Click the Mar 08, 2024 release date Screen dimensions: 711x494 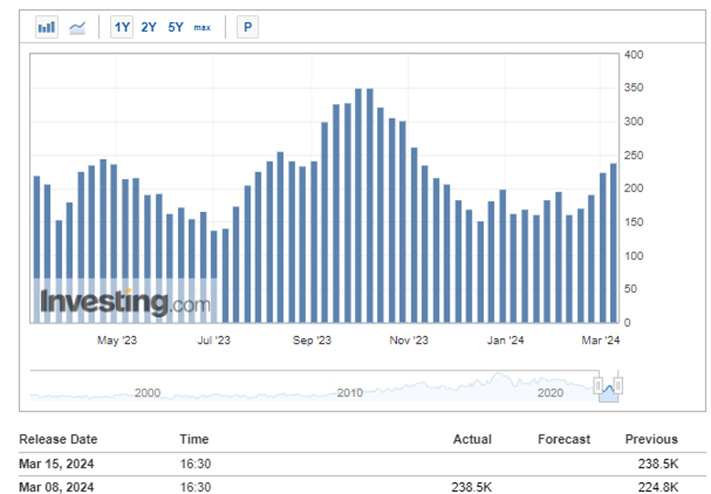[x=56, y=487]
